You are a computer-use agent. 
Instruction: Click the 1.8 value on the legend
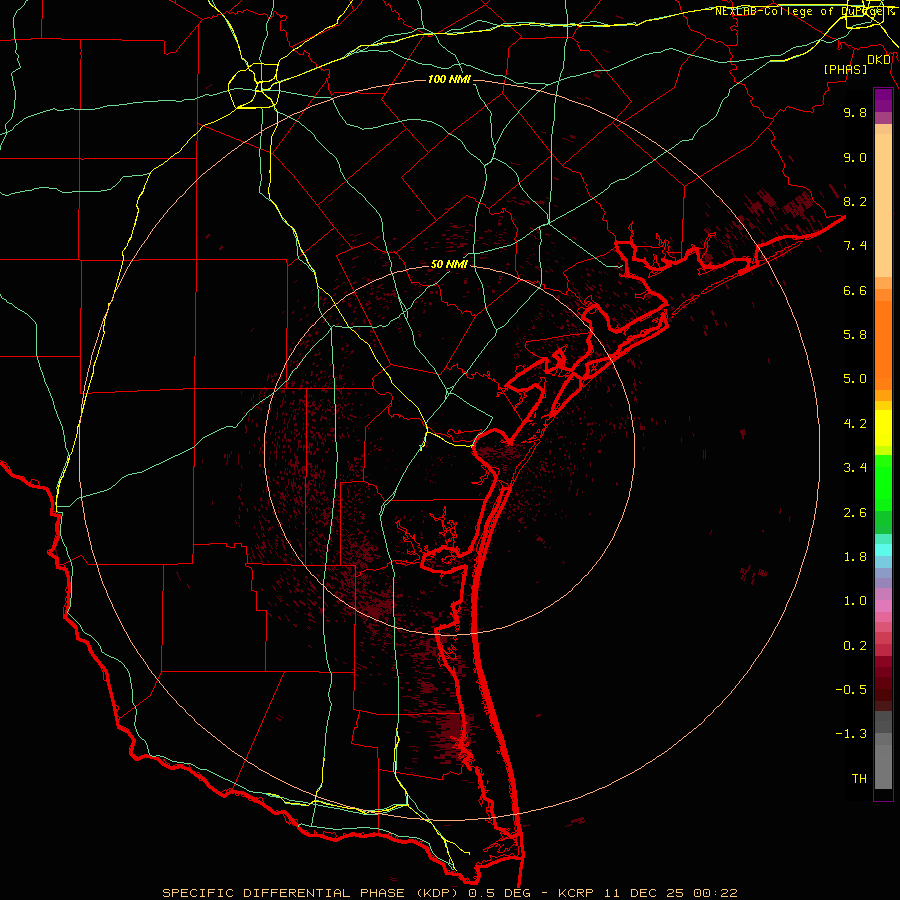point(855,557)
